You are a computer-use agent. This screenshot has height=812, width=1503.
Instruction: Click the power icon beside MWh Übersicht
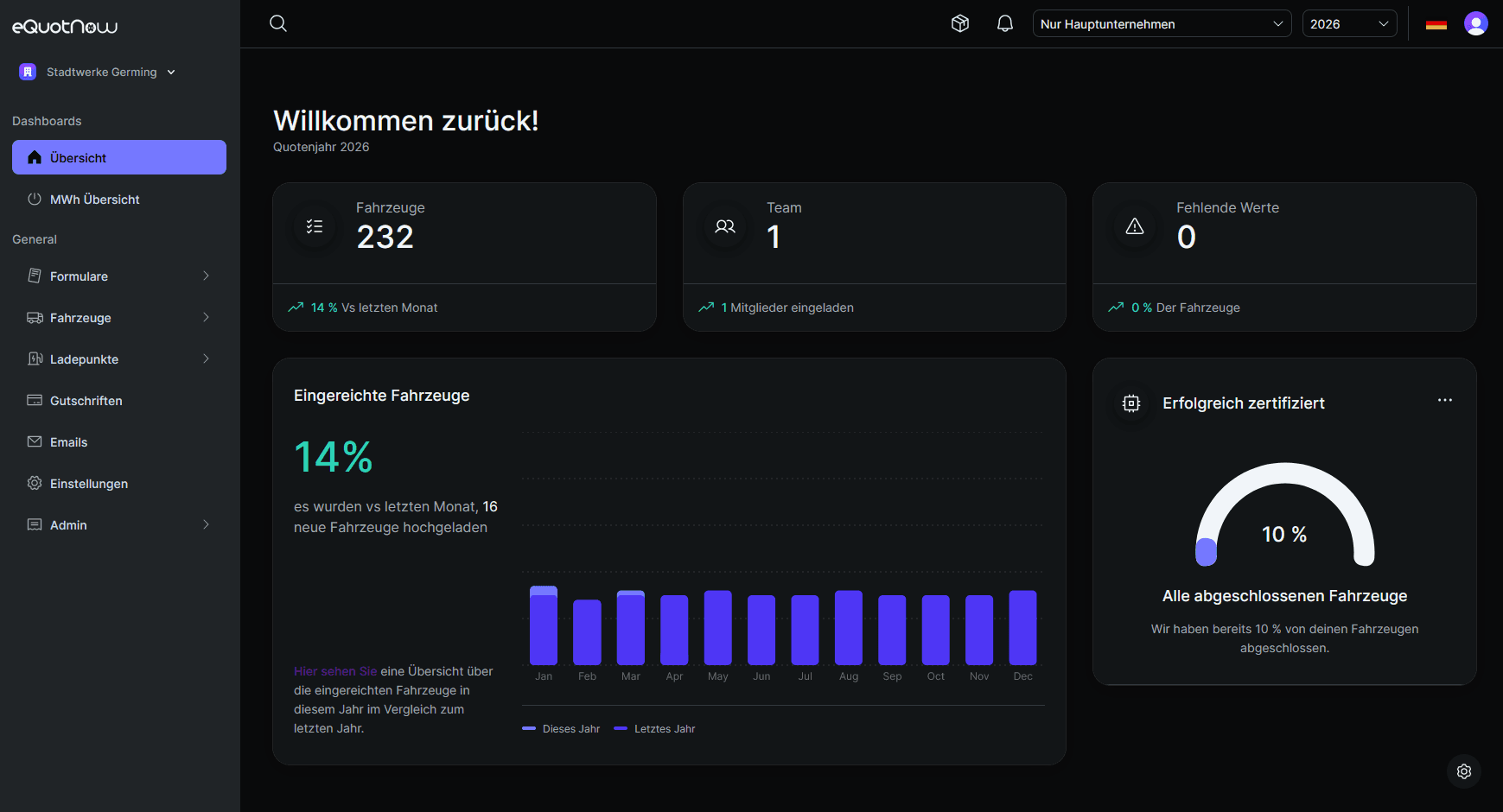click(x=35, y=199)
